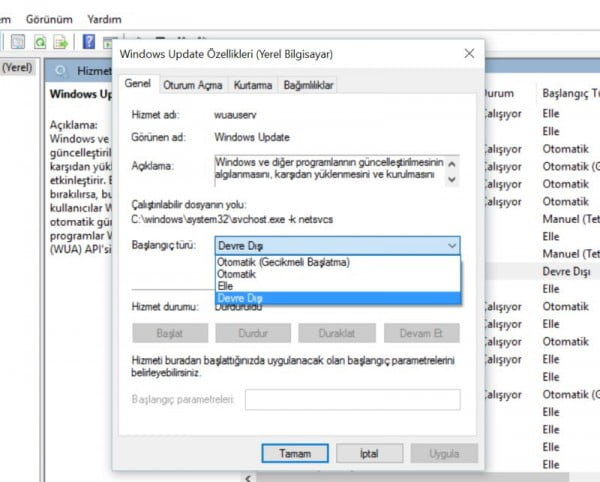
Task: Click the Duraklat service button
Action: (337, 333)
